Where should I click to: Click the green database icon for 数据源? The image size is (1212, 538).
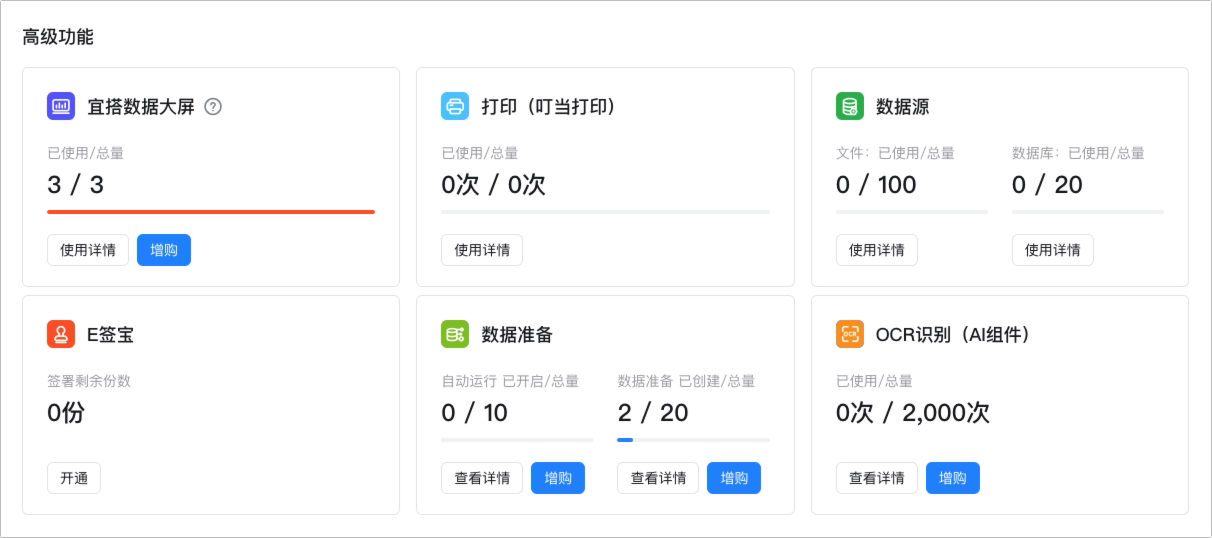850,106
